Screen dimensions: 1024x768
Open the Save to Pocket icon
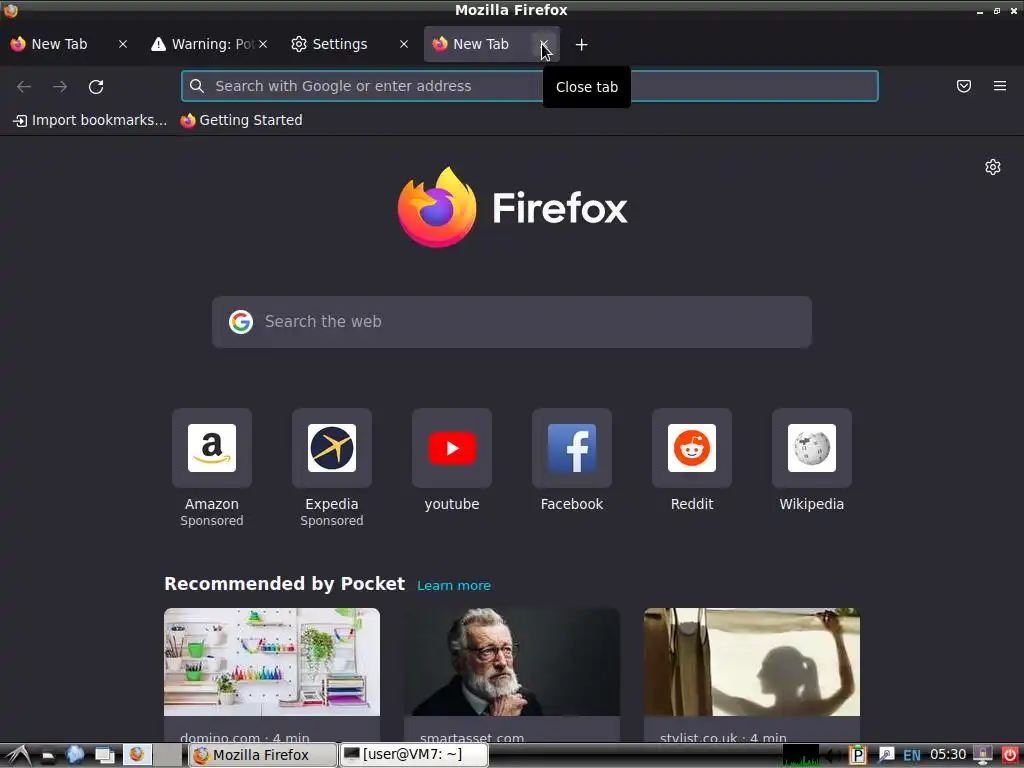(963, 86)
